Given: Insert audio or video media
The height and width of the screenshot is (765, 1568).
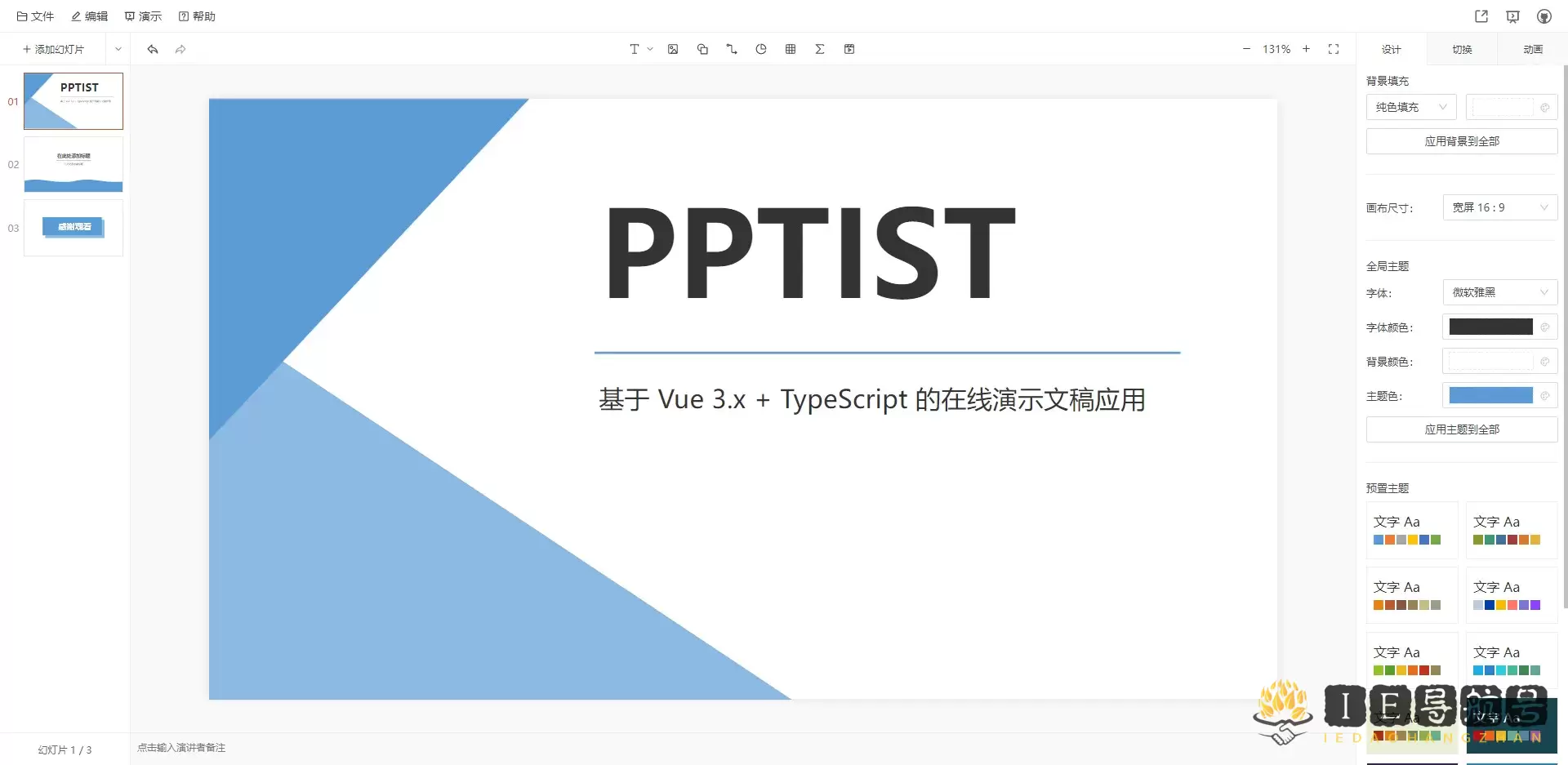Looking at the screenshot, I should coord(849,49).
